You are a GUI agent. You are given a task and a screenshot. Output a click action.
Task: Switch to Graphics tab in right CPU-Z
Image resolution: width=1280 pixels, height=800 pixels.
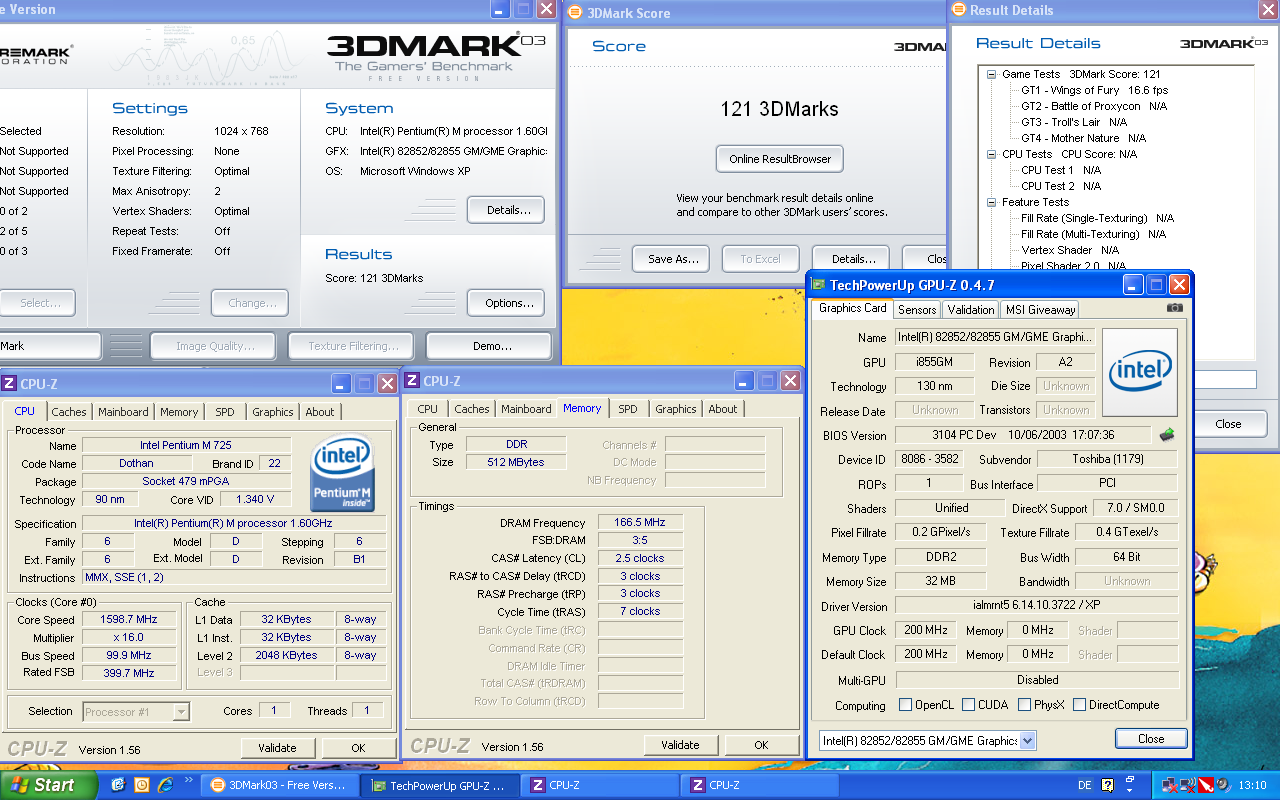pyautogui.click(x=676, y=409)
